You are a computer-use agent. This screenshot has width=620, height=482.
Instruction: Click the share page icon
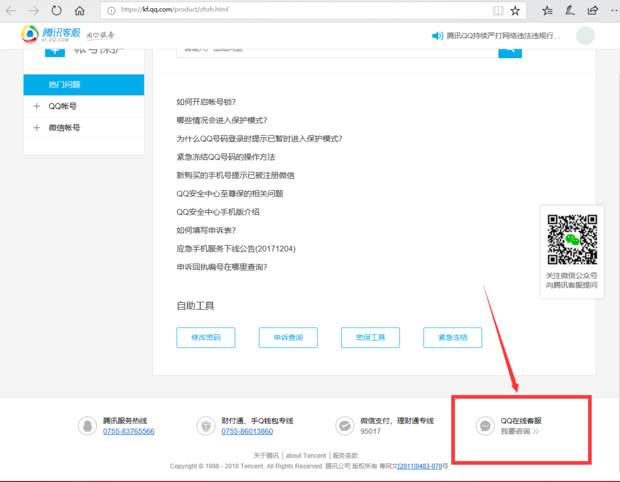[x=592, y=11]
